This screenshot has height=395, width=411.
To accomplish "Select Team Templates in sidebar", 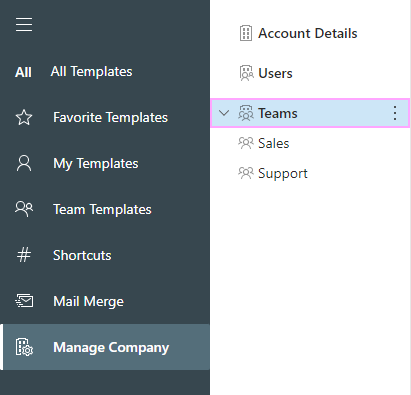I will [x=102, y=209].
